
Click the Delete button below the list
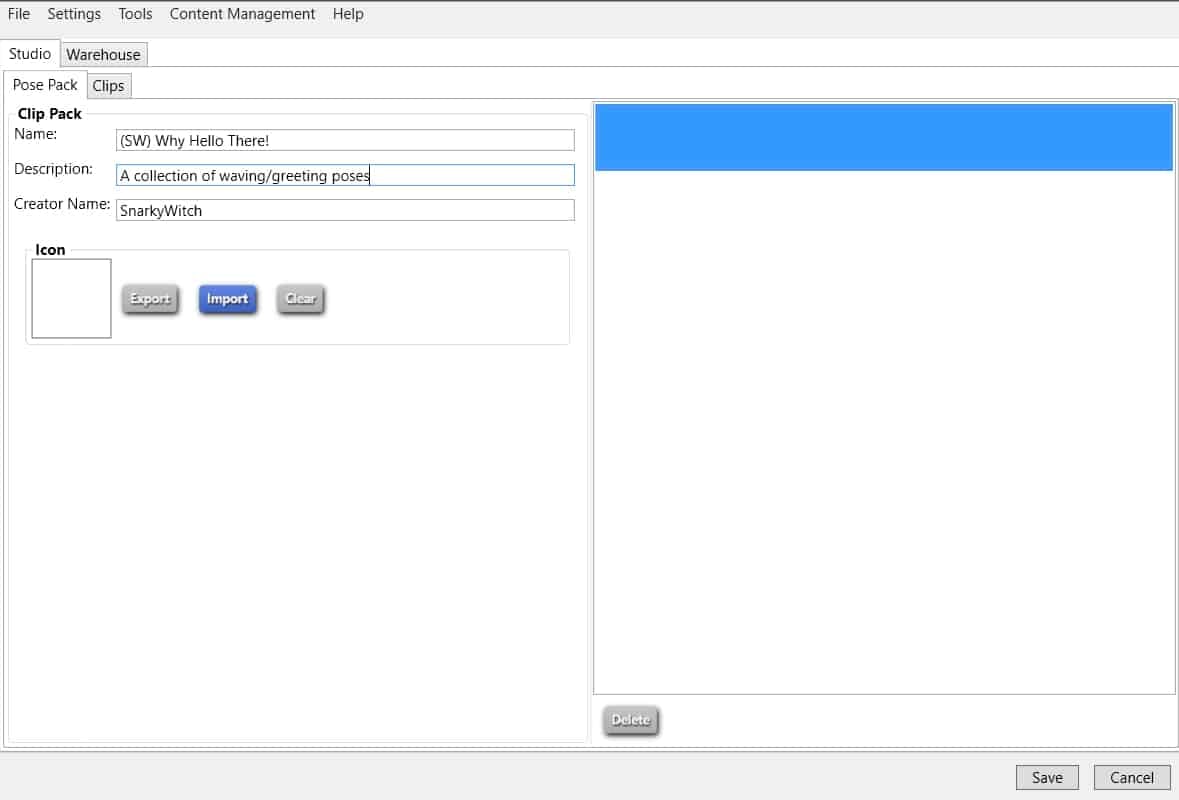(x=630, y=720)
